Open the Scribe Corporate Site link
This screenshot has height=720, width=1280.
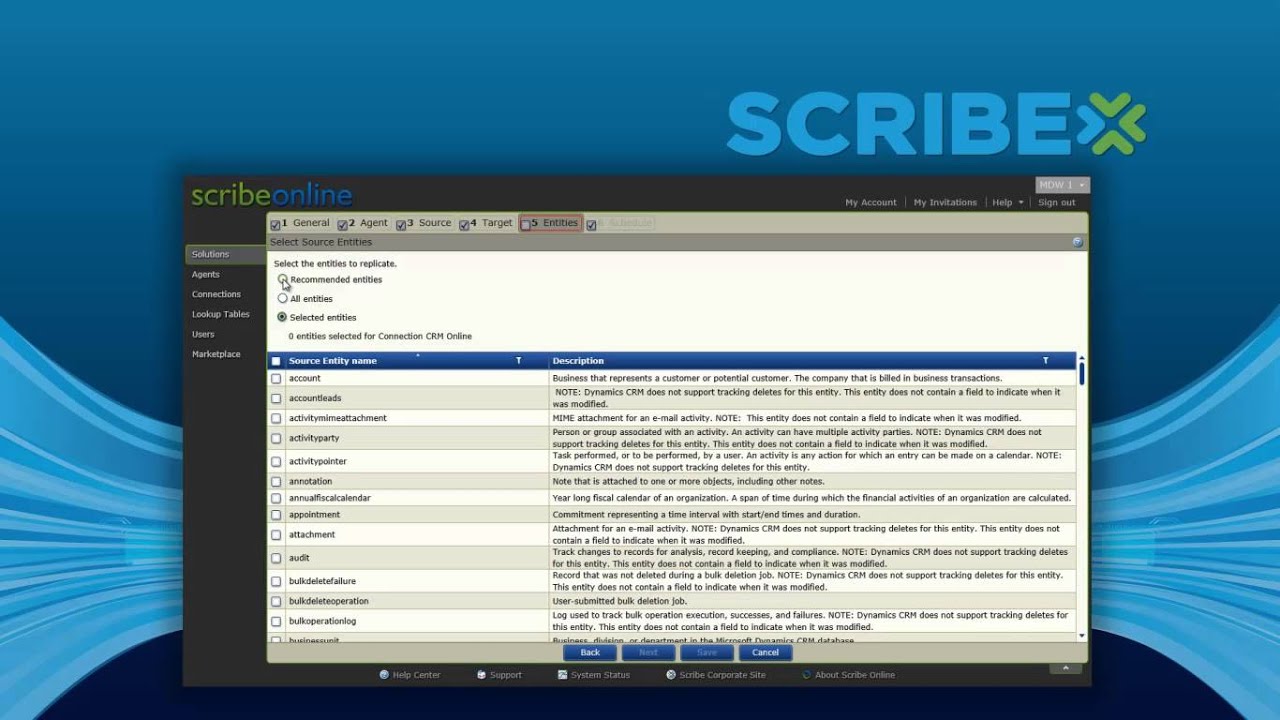click(x=722, y=675)
